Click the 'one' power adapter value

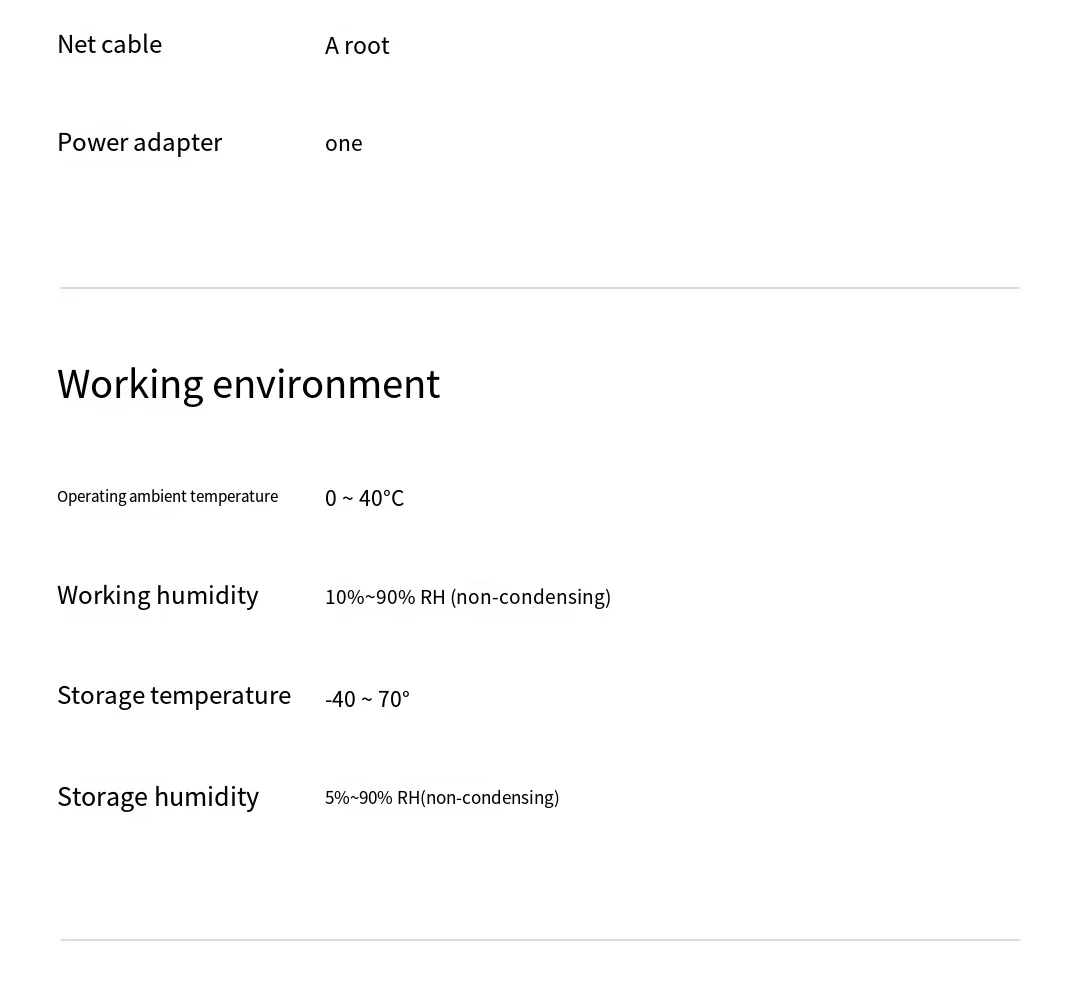344,144
